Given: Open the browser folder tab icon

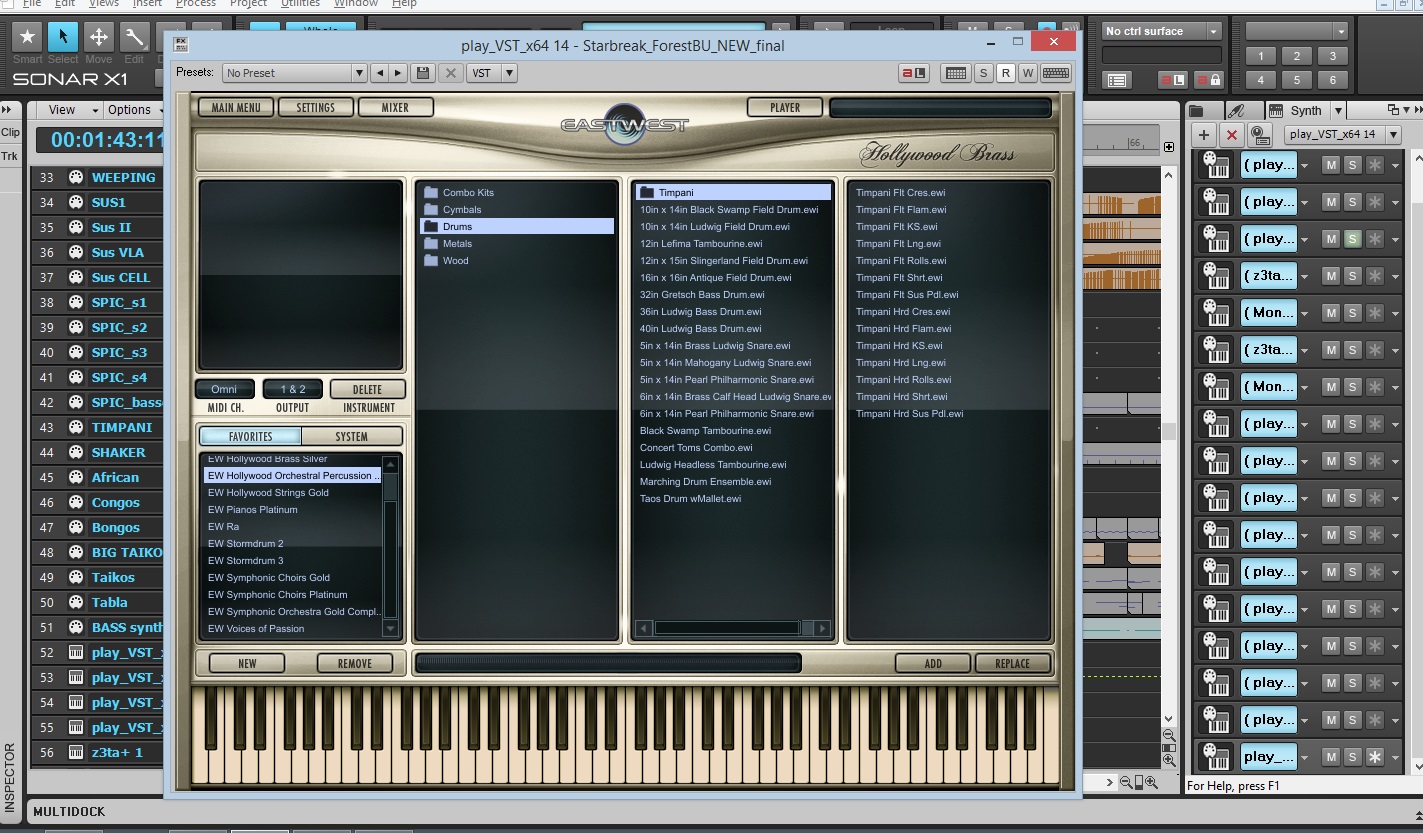Looking at the screenshot, I should [x=1198, y=110].
